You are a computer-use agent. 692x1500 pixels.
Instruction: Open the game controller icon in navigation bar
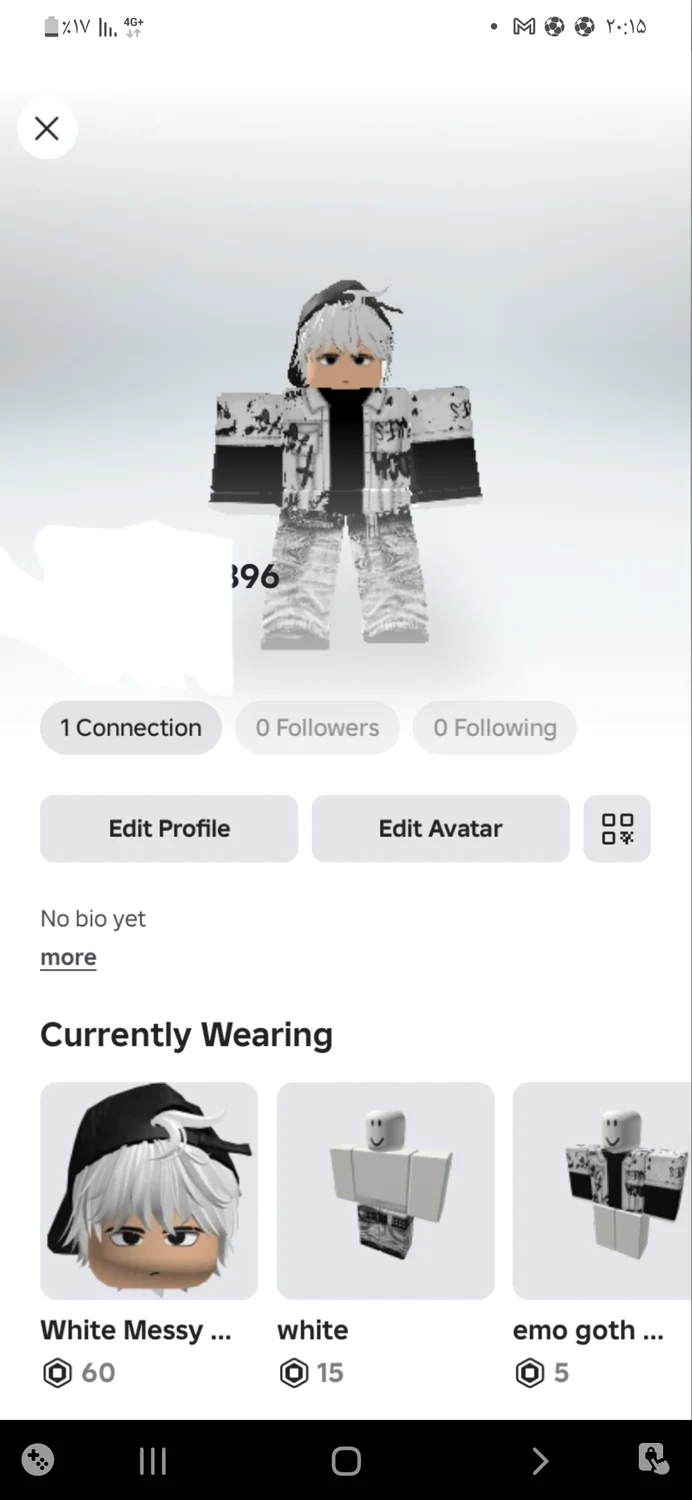(x=38, y=1460)
